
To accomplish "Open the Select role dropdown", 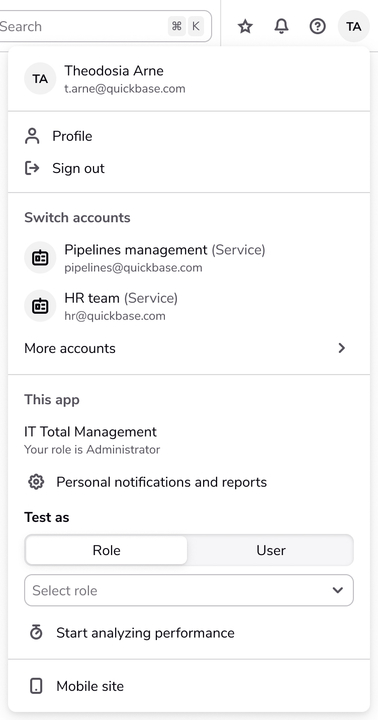I will tap(189, 590).
